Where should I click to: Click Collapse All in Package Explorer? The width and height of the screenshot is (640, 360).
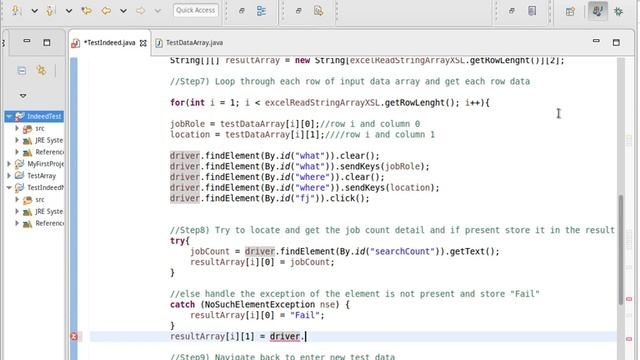pos(22,71)
